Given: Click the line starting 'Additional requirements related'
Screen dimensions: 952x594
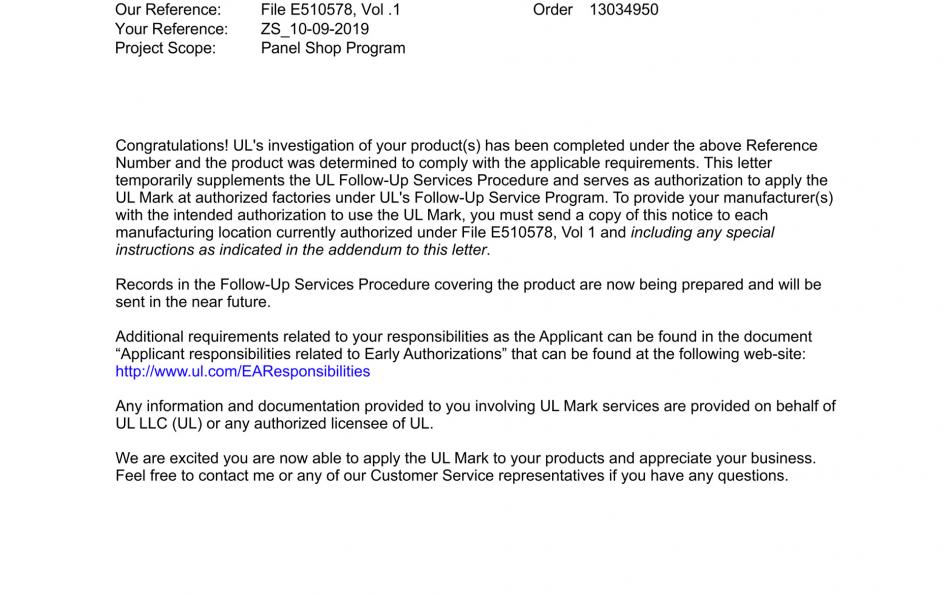Looking at the screenshot, I should click(463, 337).
